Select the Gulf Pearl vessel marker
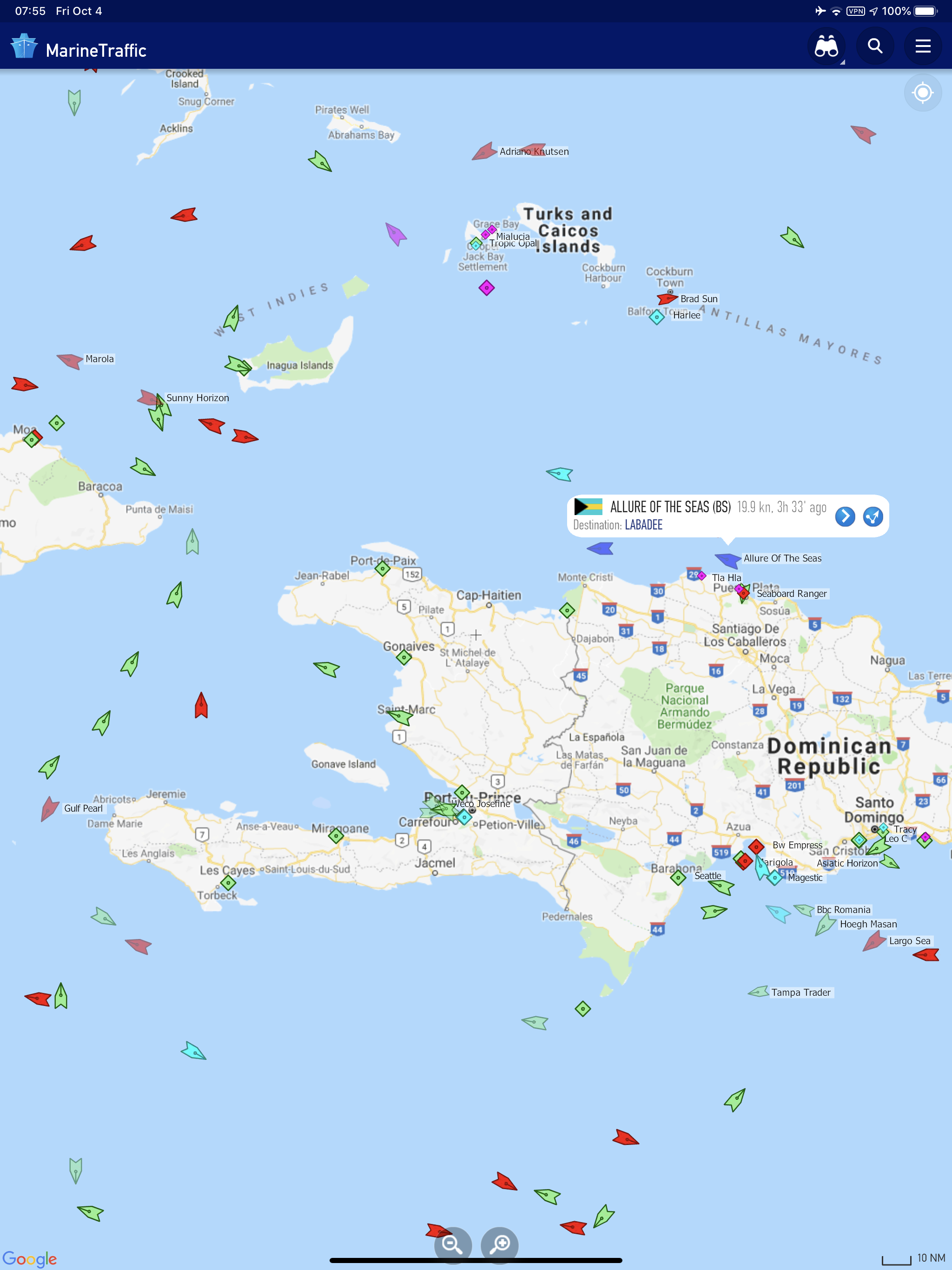Viewport: 952px width, 1270px height. click(x=49, y=808)
